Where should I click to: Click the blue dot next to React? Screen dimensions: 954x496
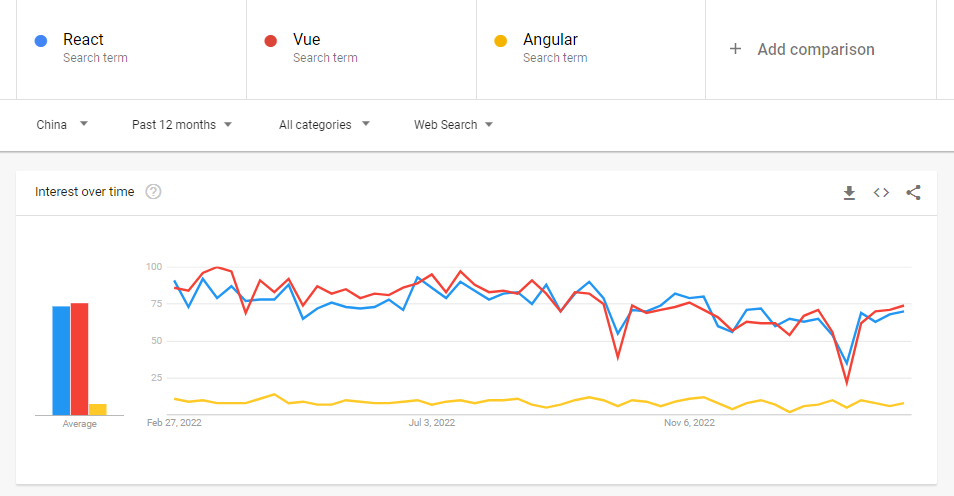pyautogui.click(x=41, y=41)
